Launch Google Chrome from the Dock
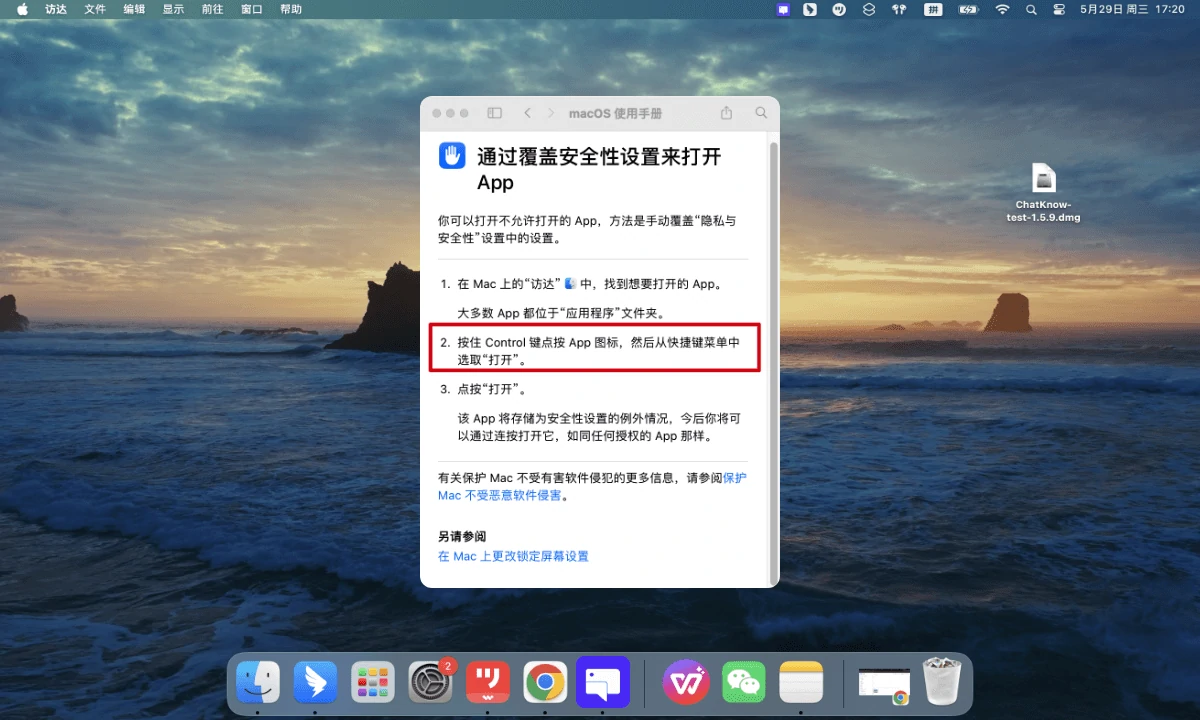 tap(545, 682)
